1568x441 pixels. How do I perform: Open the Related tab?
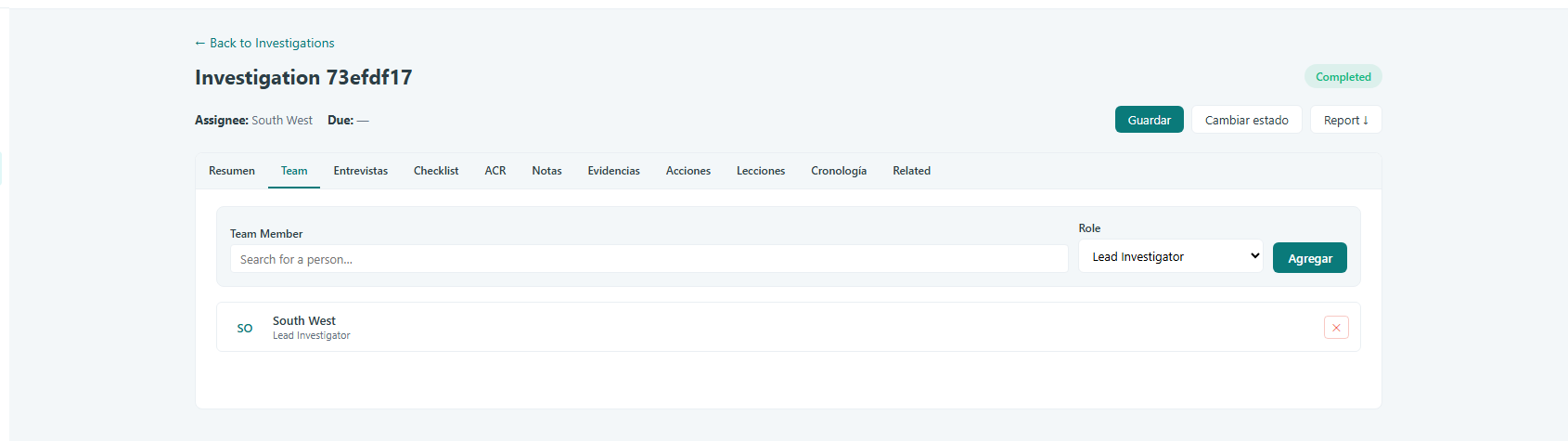(x=911, y=171)
